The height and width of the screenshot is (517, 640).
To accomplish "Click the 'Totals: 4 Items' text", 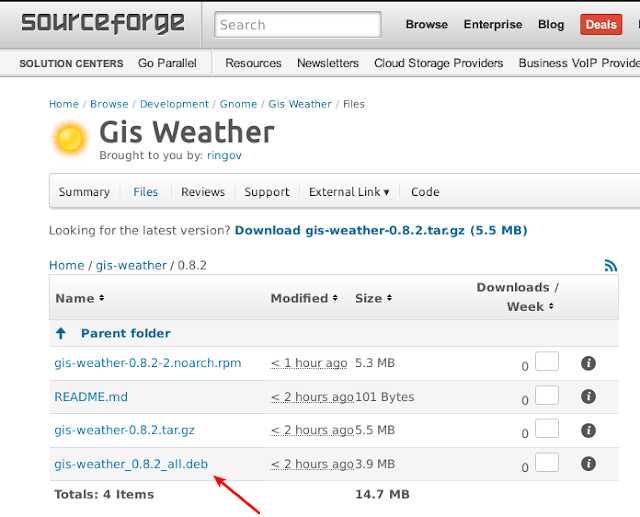I will [104, 494].
